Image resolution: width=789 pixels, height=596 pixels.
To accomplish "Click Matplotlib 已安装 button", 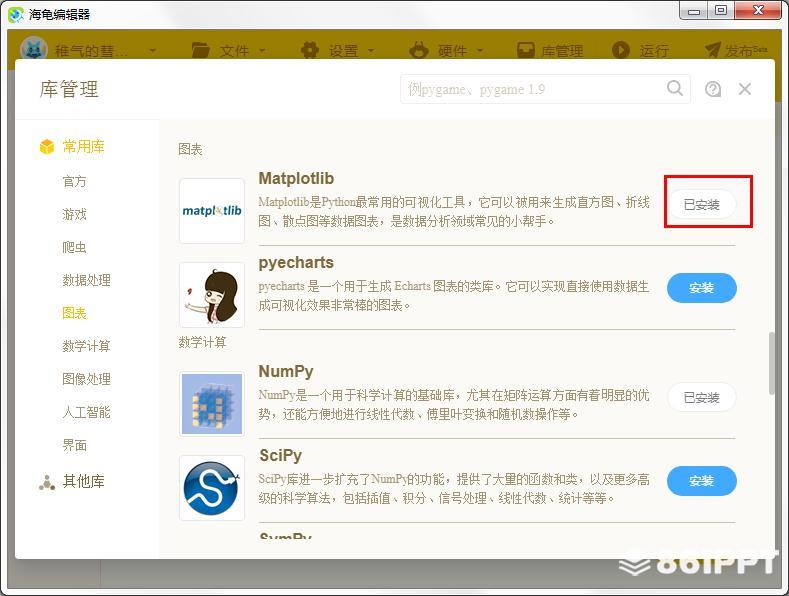I will click(701, 204).
